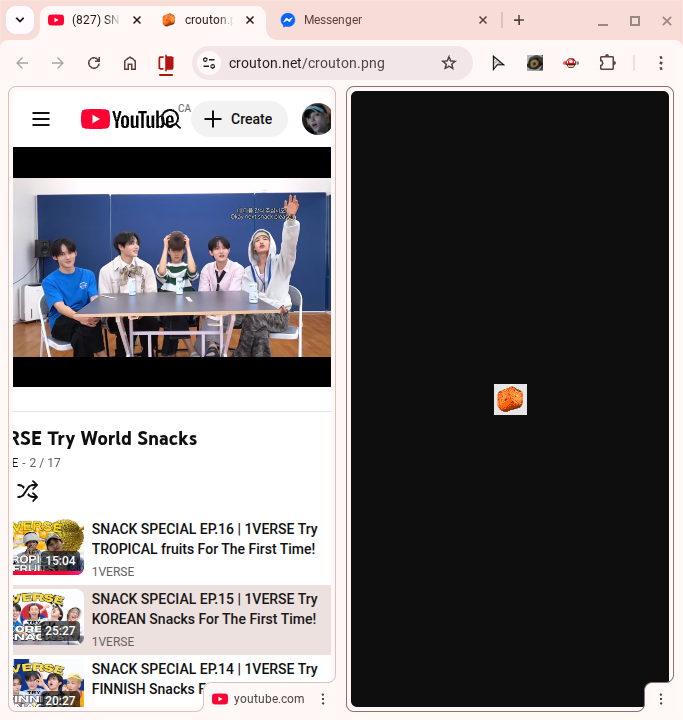Open a new browser tab

[x=519, y=20]
